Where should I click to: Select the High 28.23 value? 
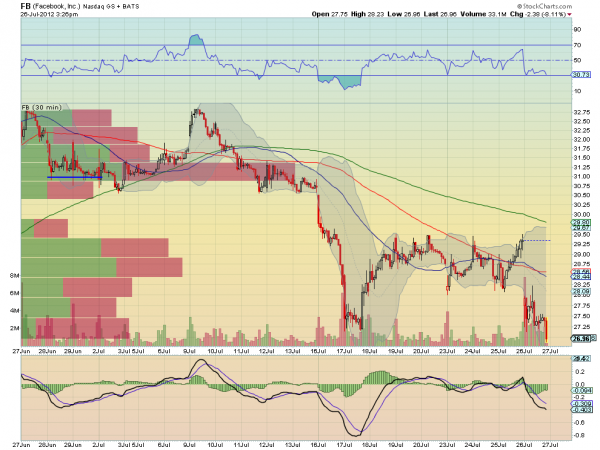click(368, 14)
